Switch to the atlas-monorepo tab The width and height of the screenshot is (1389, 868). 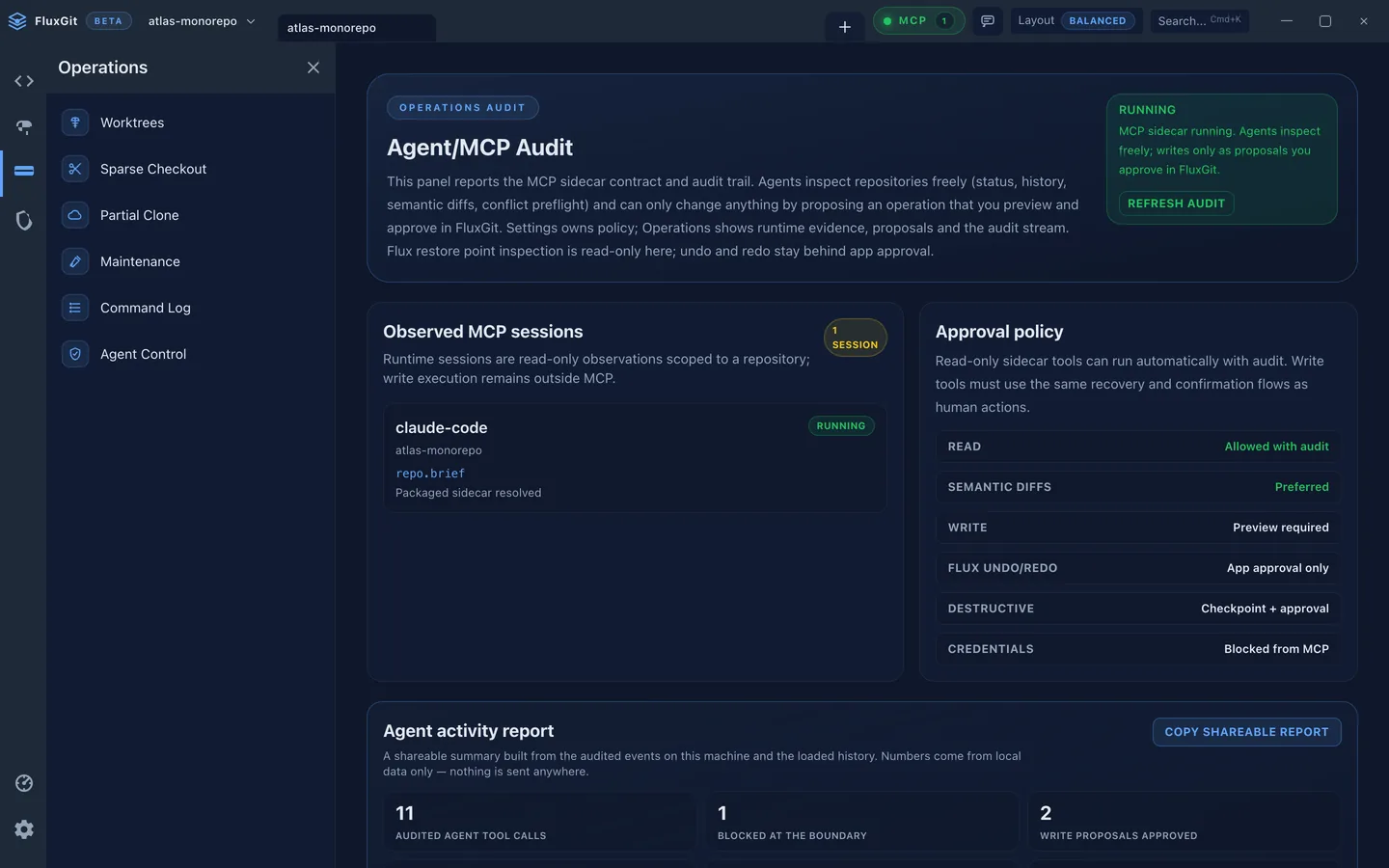[x=357, y=28]
